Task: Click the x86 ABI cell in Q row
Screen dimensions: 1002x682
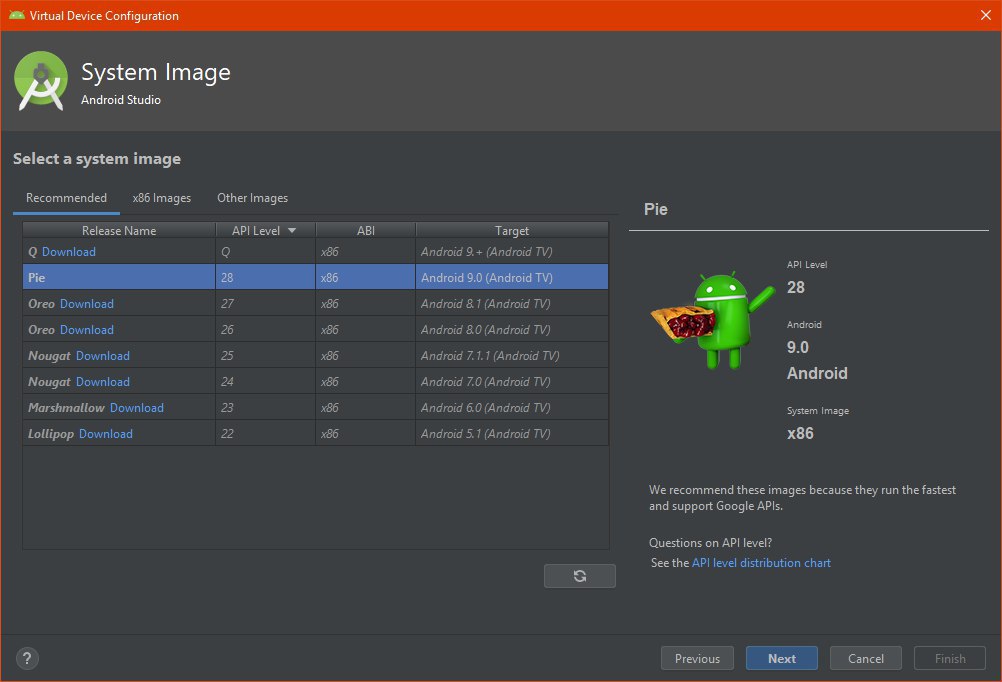Action: (x=366, y=252)
